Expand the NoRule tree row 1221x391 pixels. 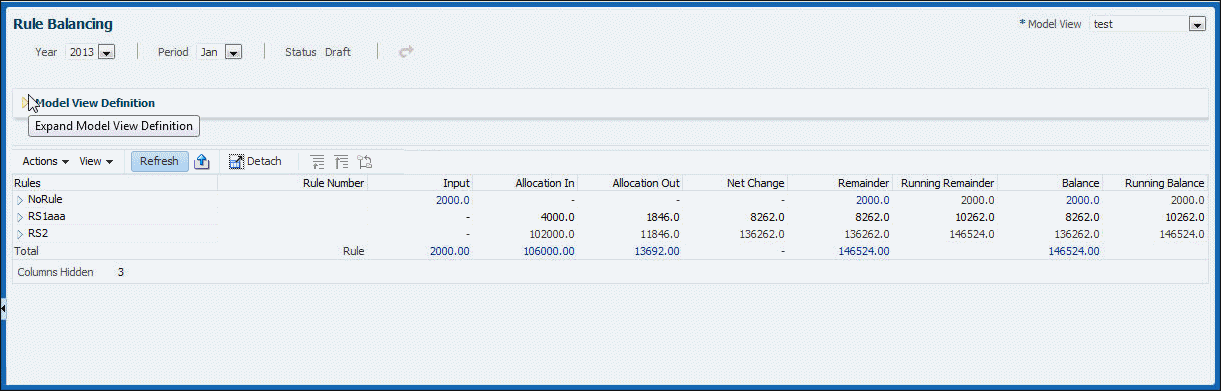(19, 200)
